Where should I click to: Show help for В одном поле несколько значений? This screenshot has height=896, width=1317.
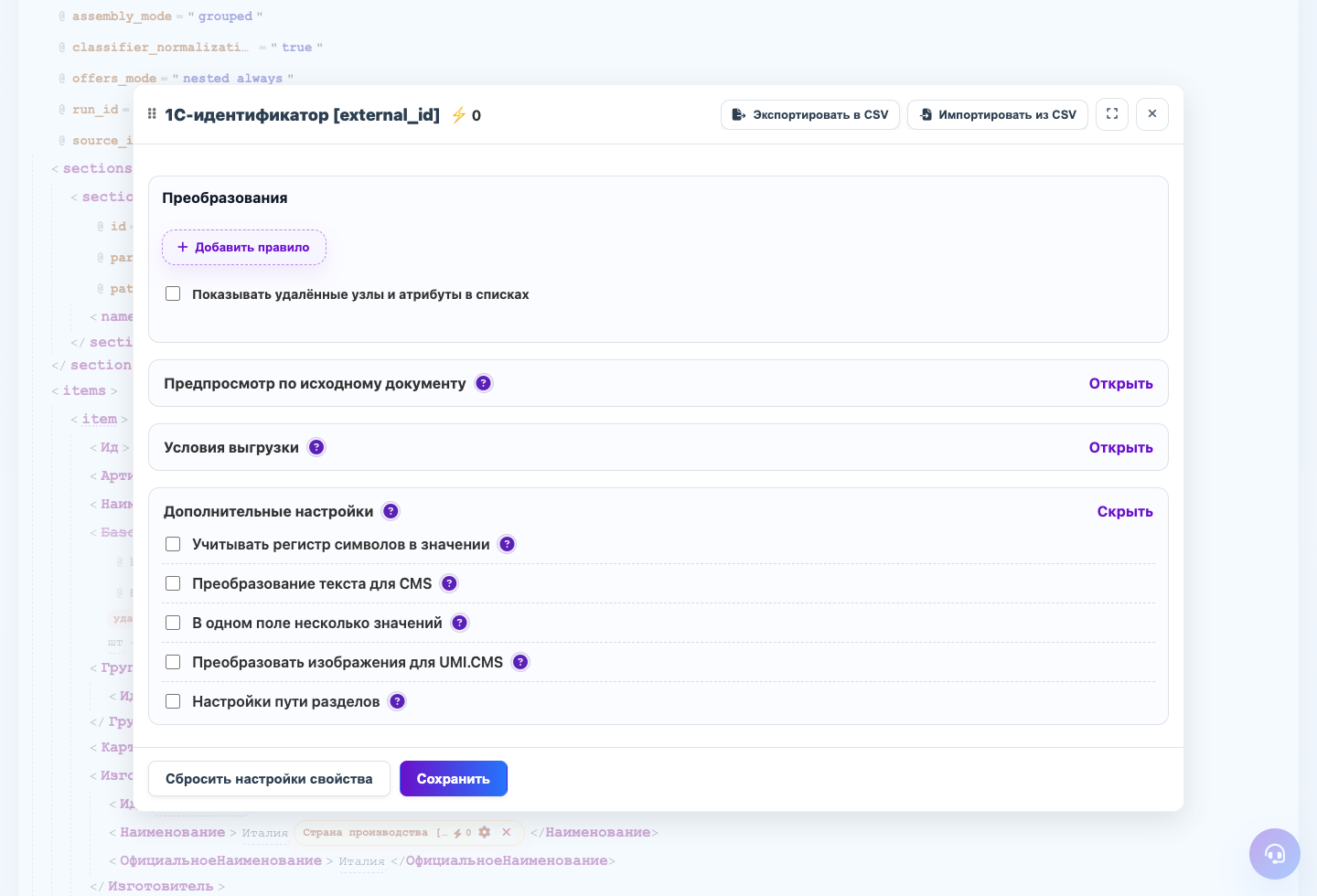click(x=460, y=623)
